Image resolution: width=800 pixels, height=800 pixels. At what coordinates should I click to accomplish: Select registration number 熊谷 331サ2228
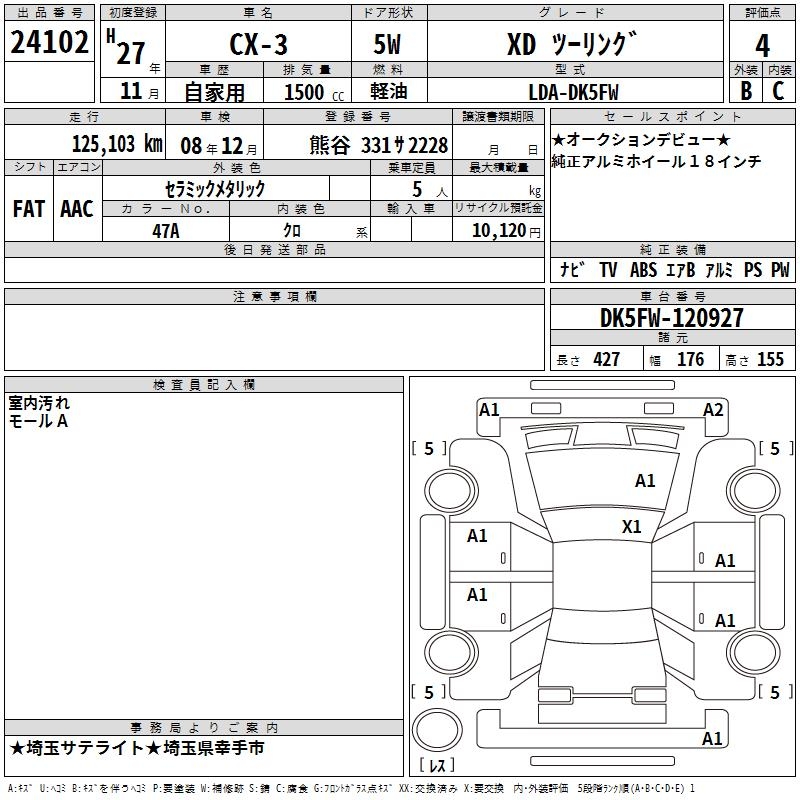(379, 145)
